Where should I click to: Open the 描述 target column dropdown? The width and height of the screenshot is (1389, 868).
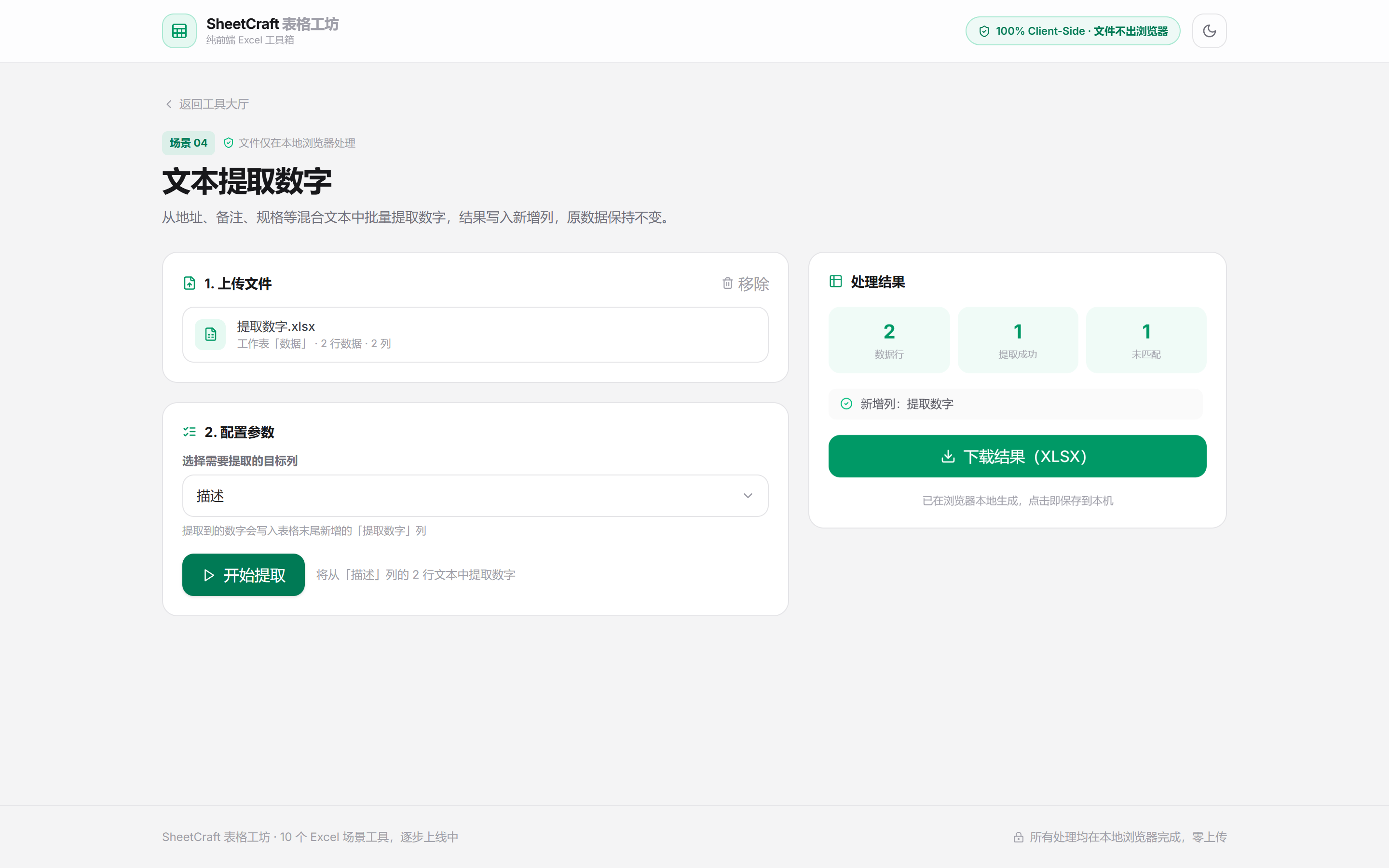[475, 495]
